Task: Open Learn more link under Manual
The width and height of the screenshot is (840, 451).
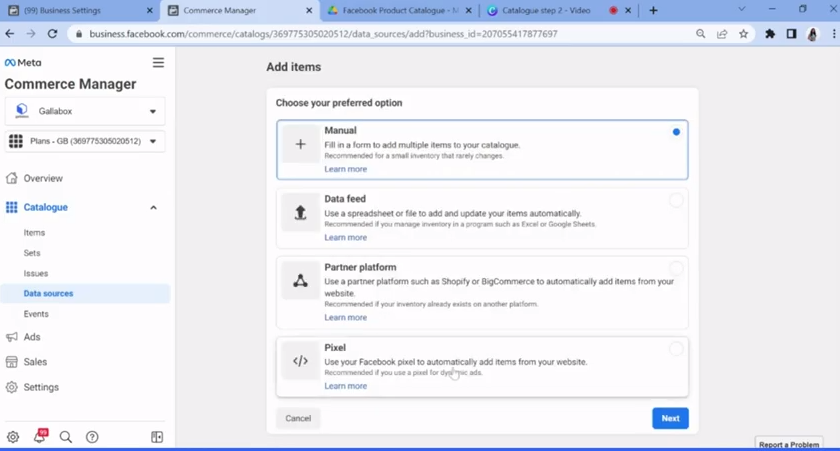Action: click(346, 169)
